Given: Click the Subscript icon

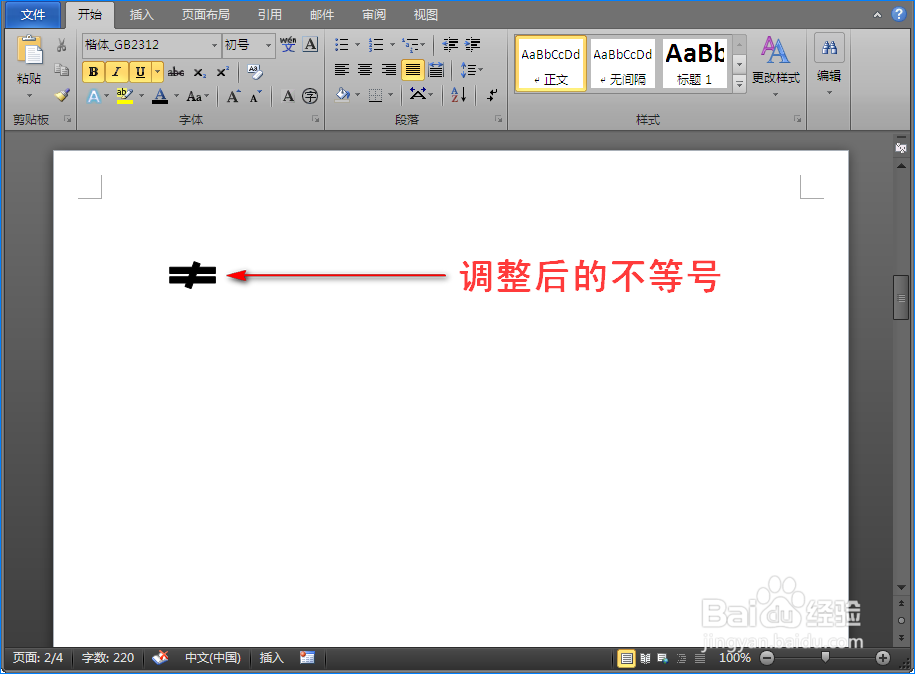Looking at the screenshot, I should pos(200,71).
